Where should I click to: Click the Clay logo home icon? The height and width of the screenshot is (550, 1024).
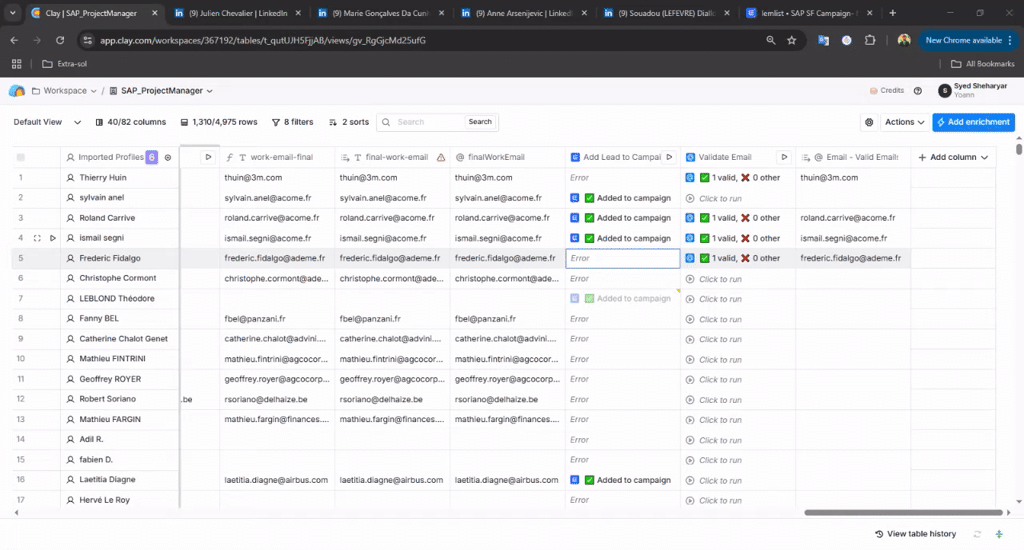[x=17, y=91]
